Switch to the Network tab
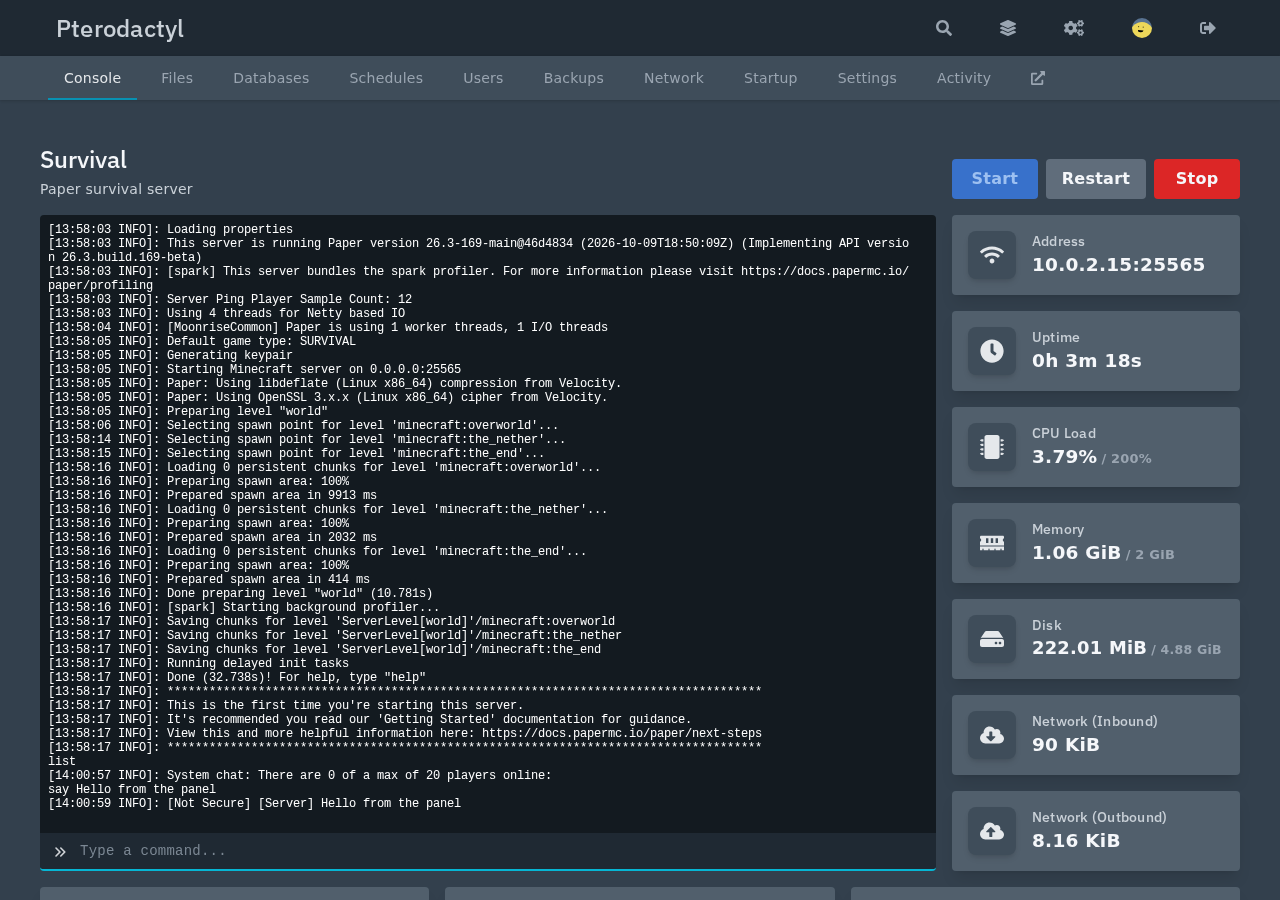Screen dimensions: 1280x900 (674, 78)
